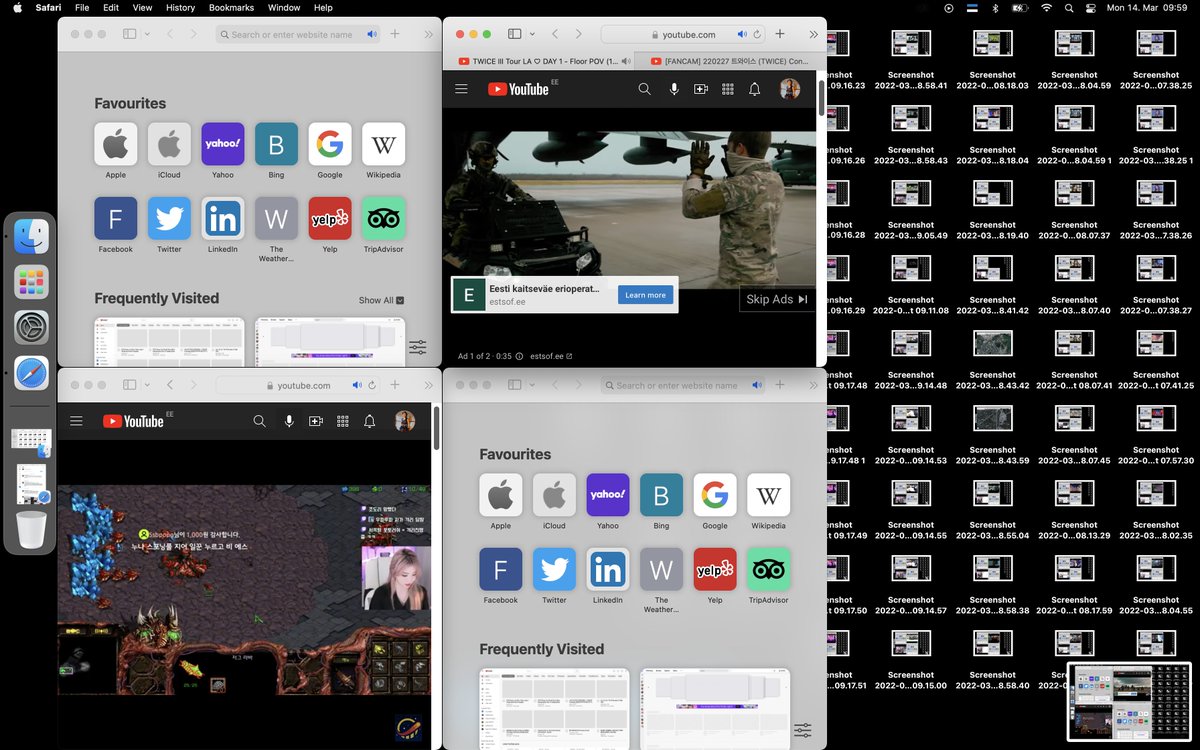This screenshot has height=750, width=1200.
Task: Open the LinkedIn favourite in the lower start page window
Action: click(608, 569)
